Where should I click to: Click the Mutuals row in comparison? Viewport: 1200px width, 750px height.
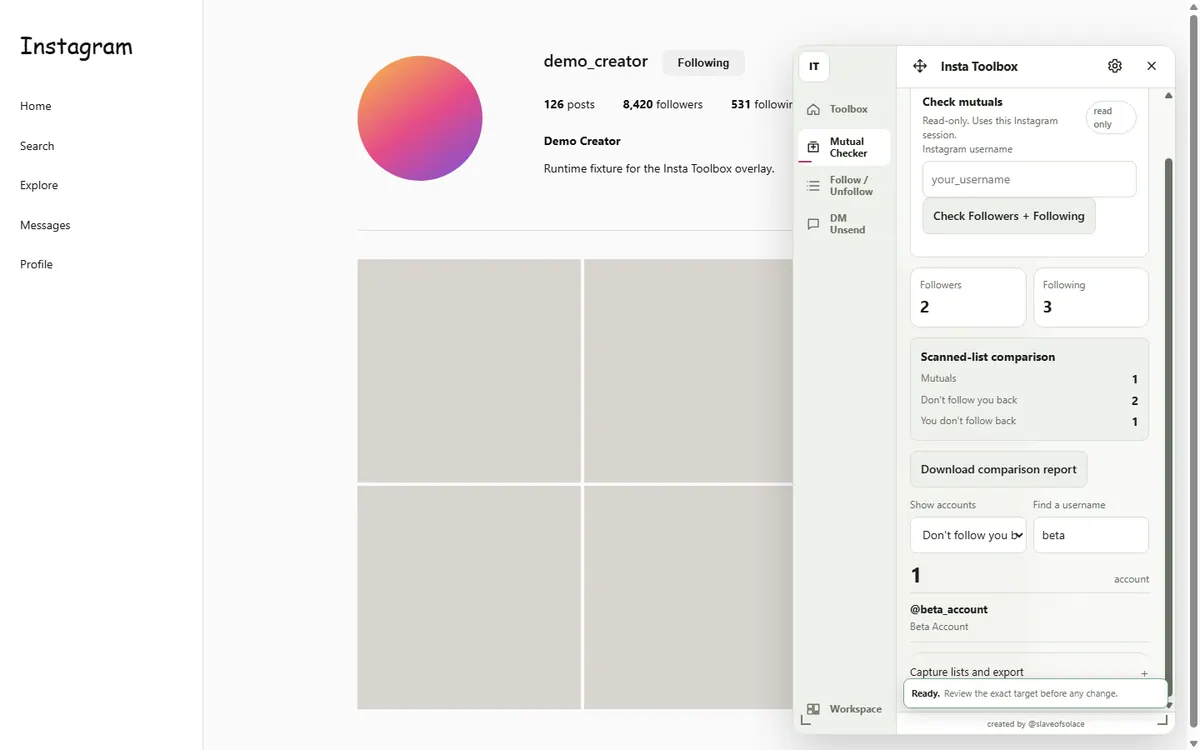click(x=1029, y=379)
